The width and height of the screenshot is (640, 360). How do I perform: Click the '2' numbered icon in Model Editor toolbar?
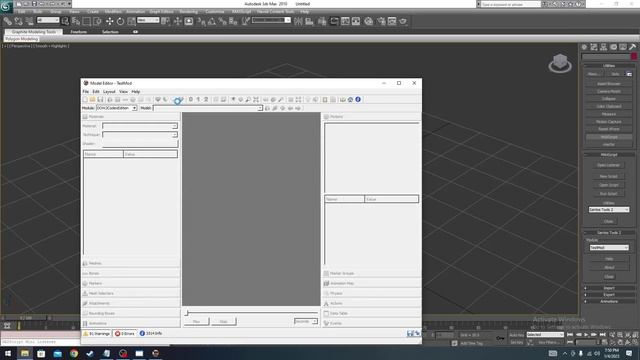(206, 100)
